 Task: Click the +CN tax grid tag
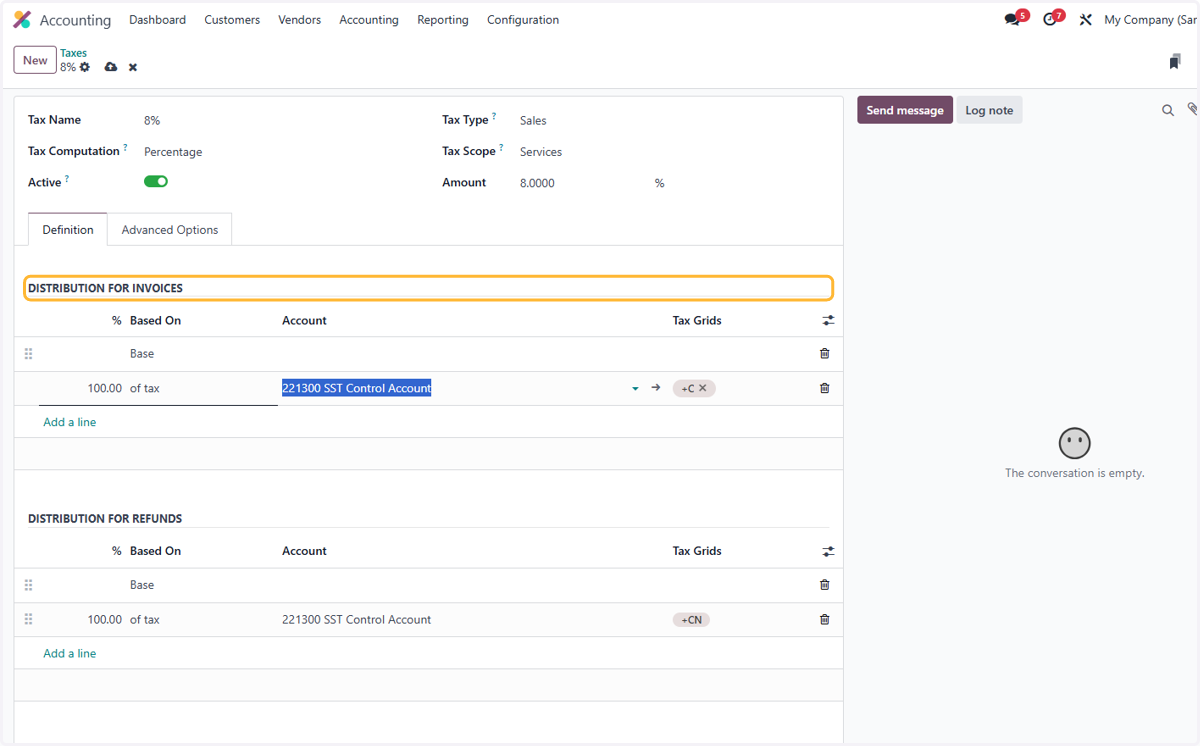coord(691,620)
